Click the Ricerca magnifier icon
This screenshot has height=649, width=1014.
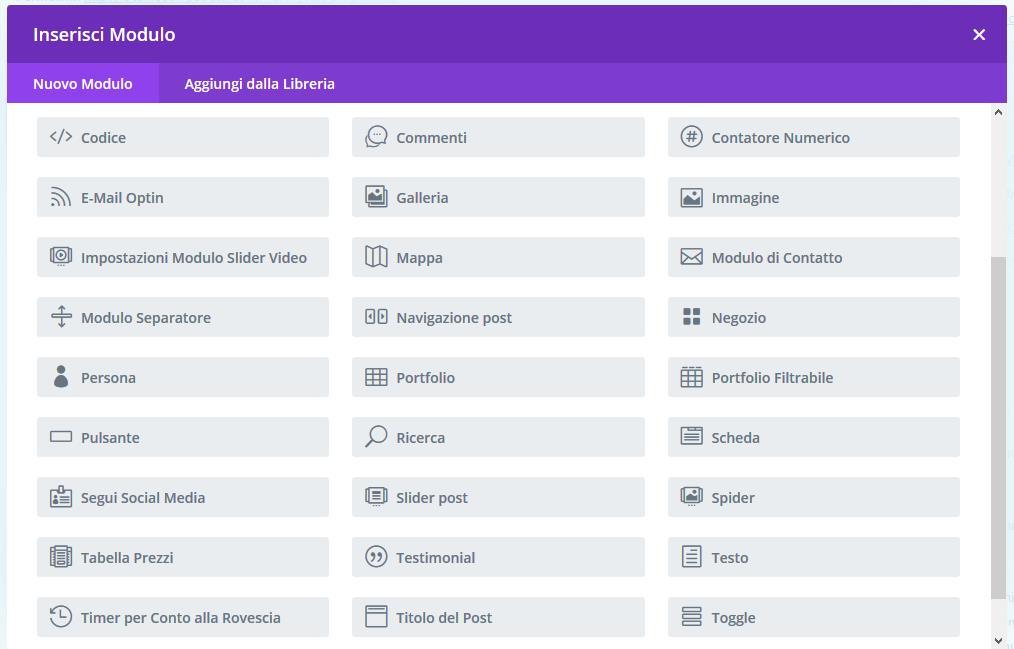click(x=376, y=437)
